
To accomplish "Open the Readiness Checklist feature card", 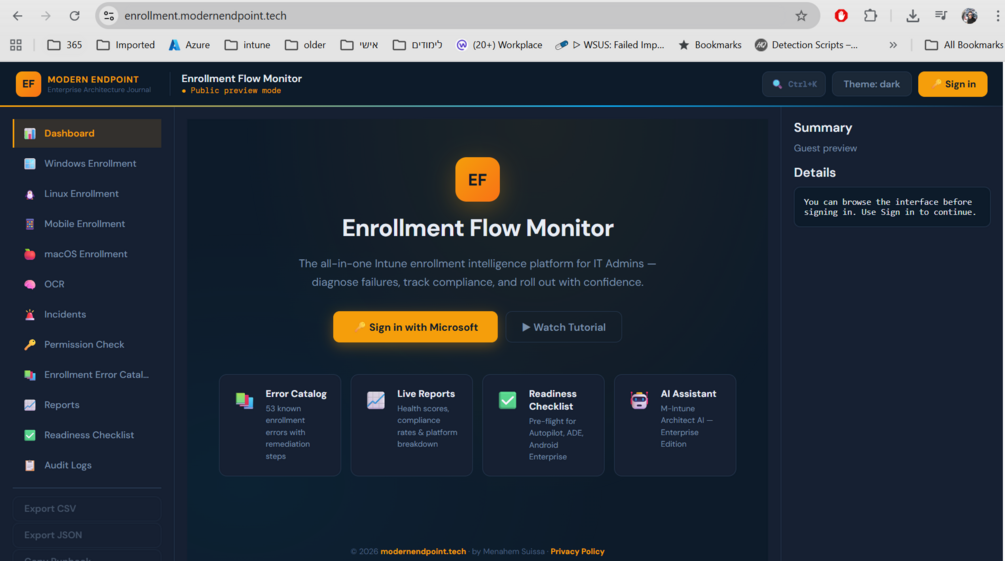I will pyautogui.click(x=544, y=425).
